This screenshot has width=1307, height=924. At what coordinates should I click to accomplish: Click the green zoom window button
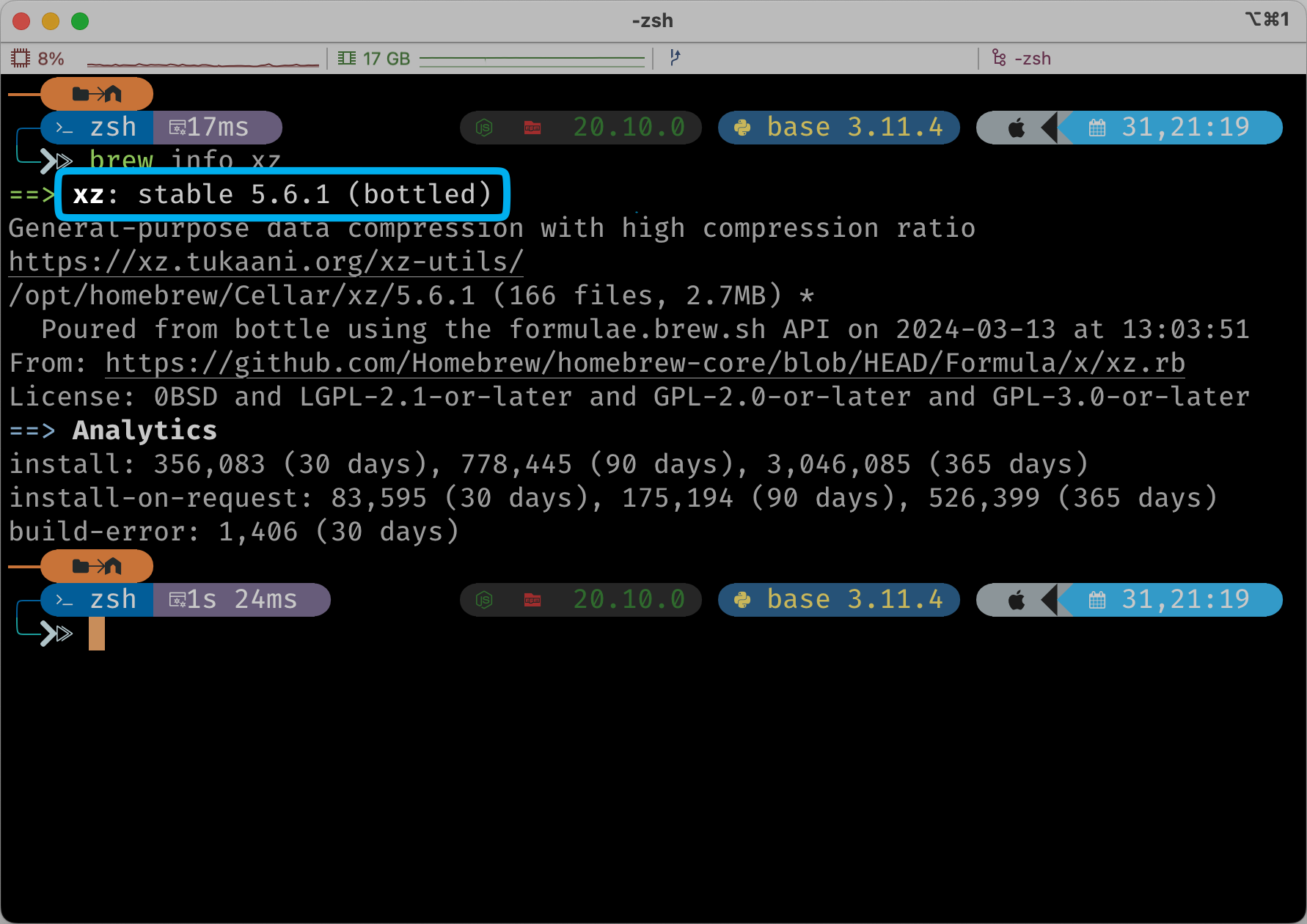click(80, 21)
